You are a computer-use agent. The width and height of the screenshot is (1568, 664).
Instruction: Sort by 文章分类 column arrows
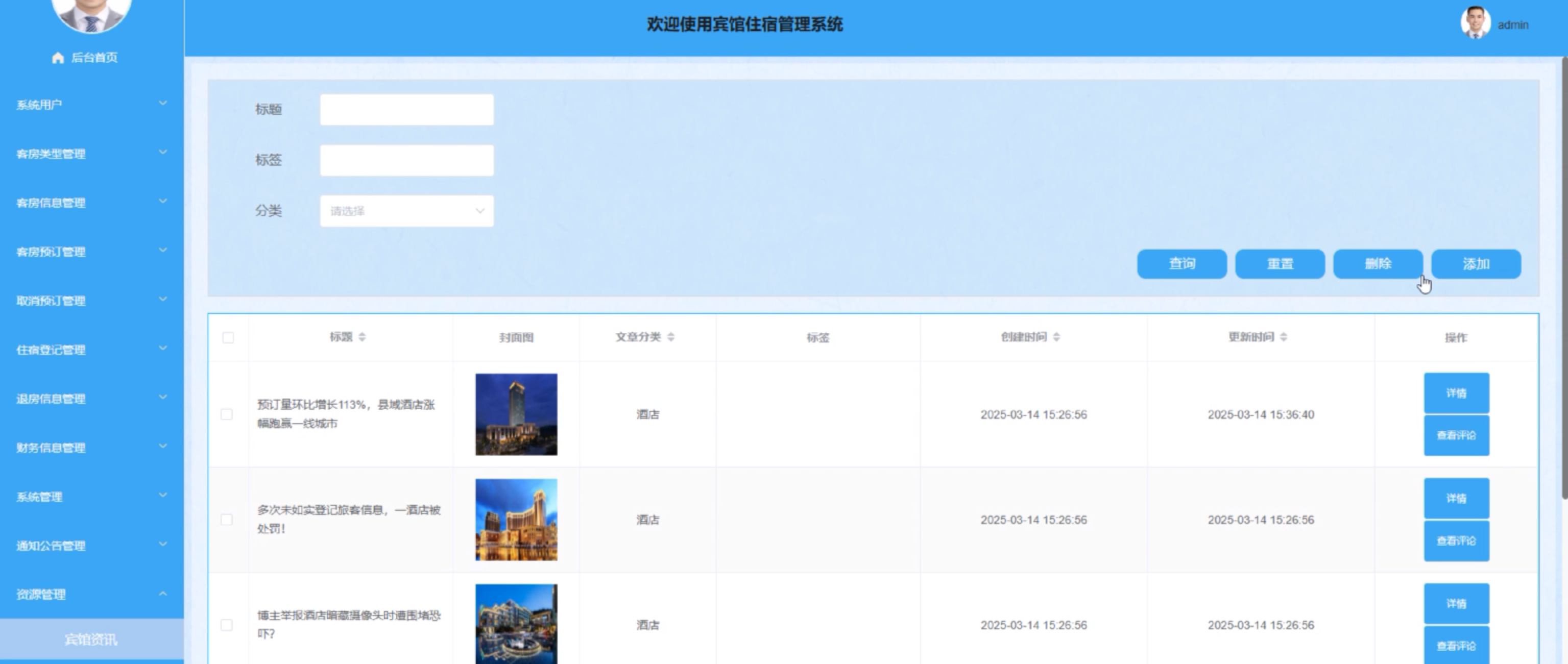click(x=670, y=337)
